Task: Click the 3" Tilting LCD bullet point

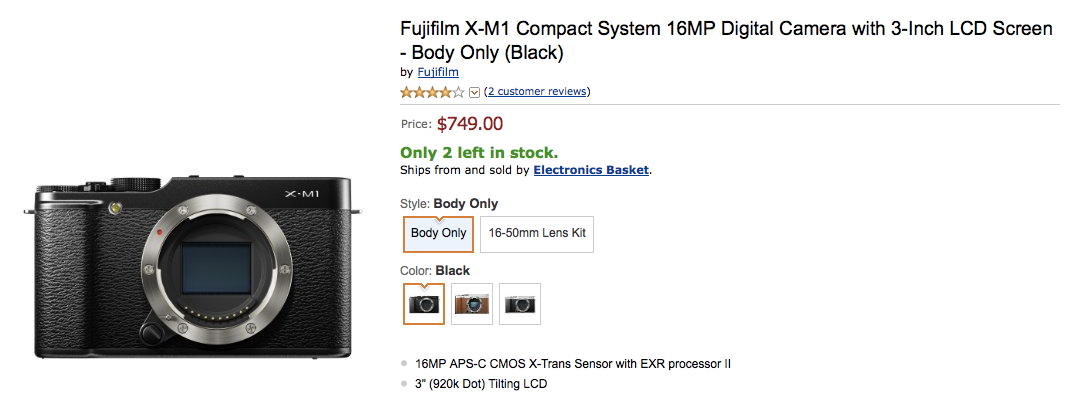Action: point(481,384)
